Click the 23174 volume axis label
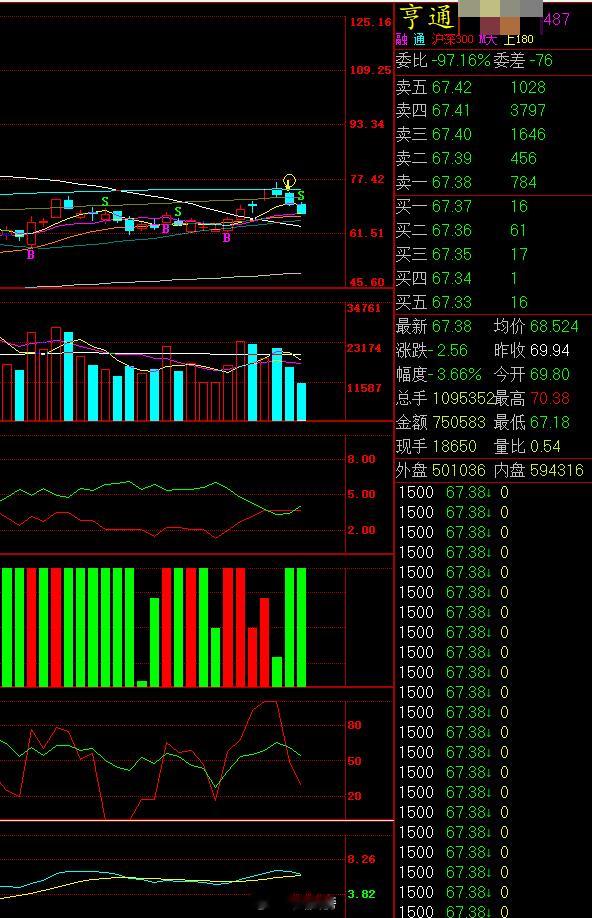The height and width of the screenshot is (918, 592). (364, 348)
